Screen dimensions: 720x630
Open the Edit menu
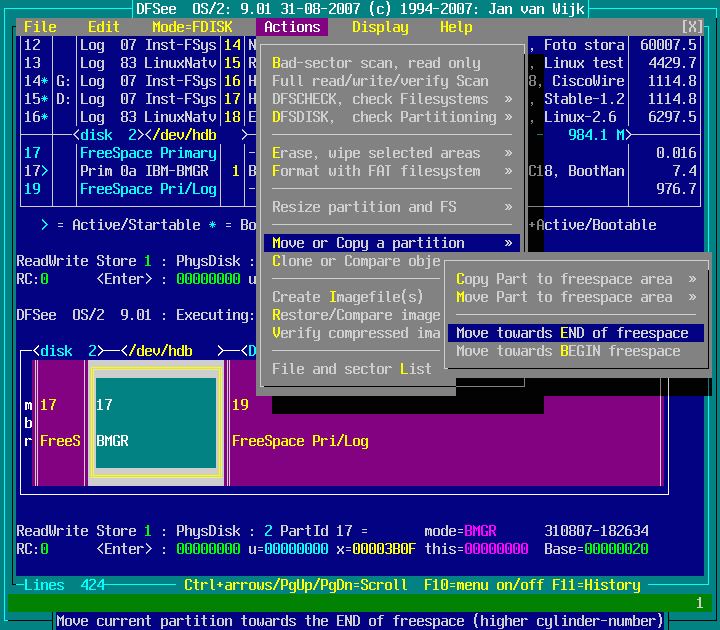click(104, 27)
